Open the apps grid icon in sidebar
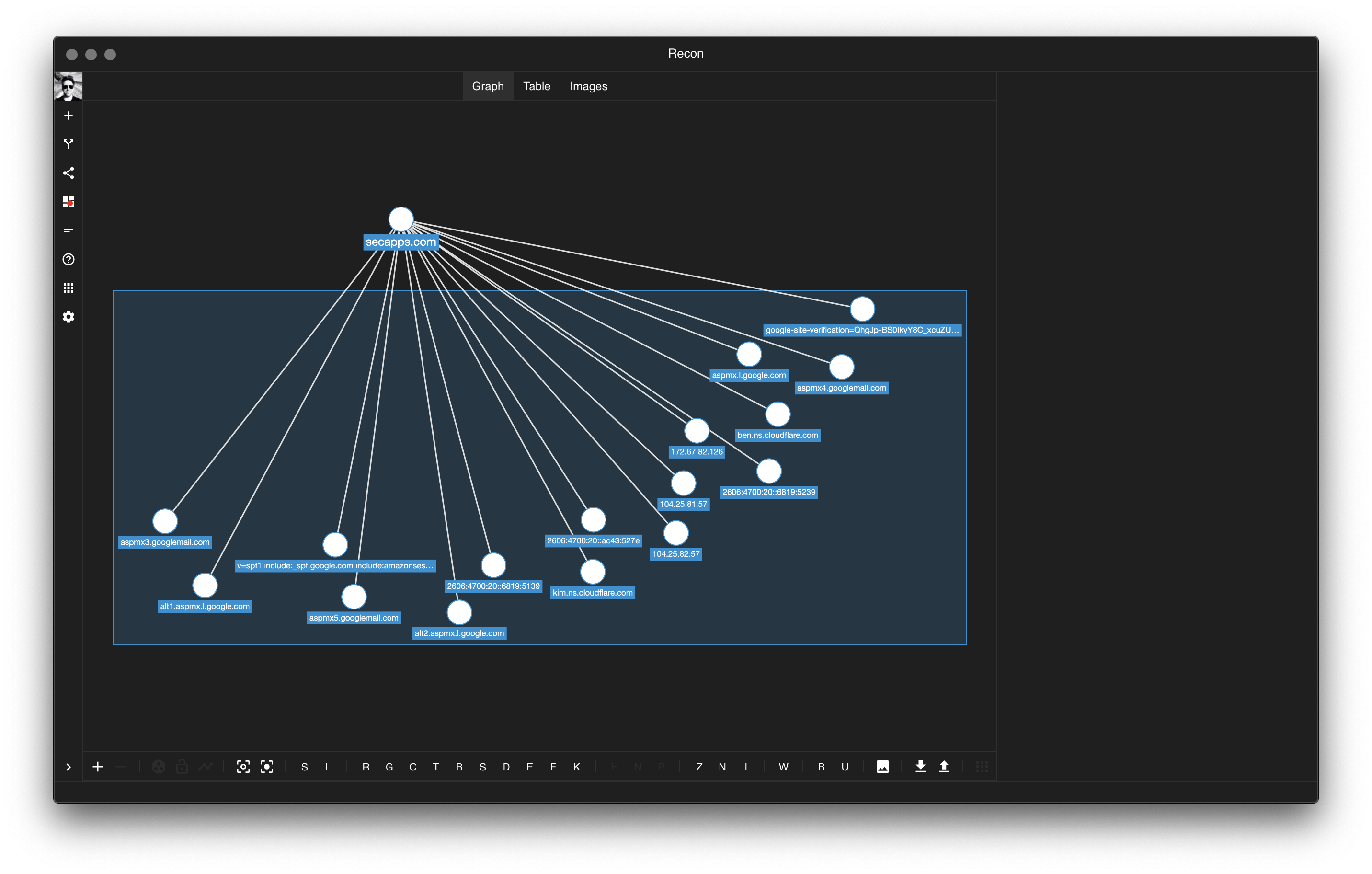The image size is (1372, 874). [69, 288]
